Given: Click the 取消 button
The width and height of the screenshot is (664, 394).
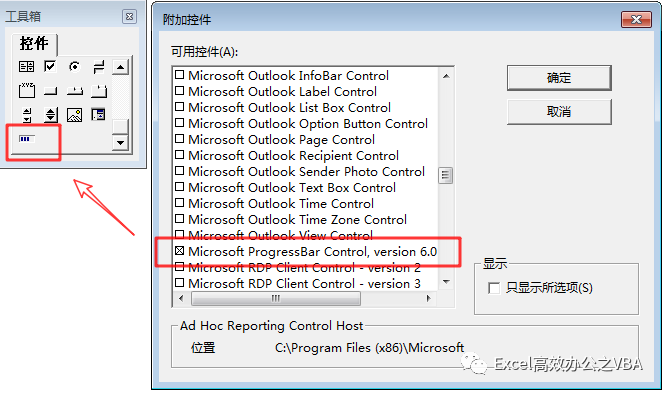Looking at the screenshot, I should click(559, 112).
